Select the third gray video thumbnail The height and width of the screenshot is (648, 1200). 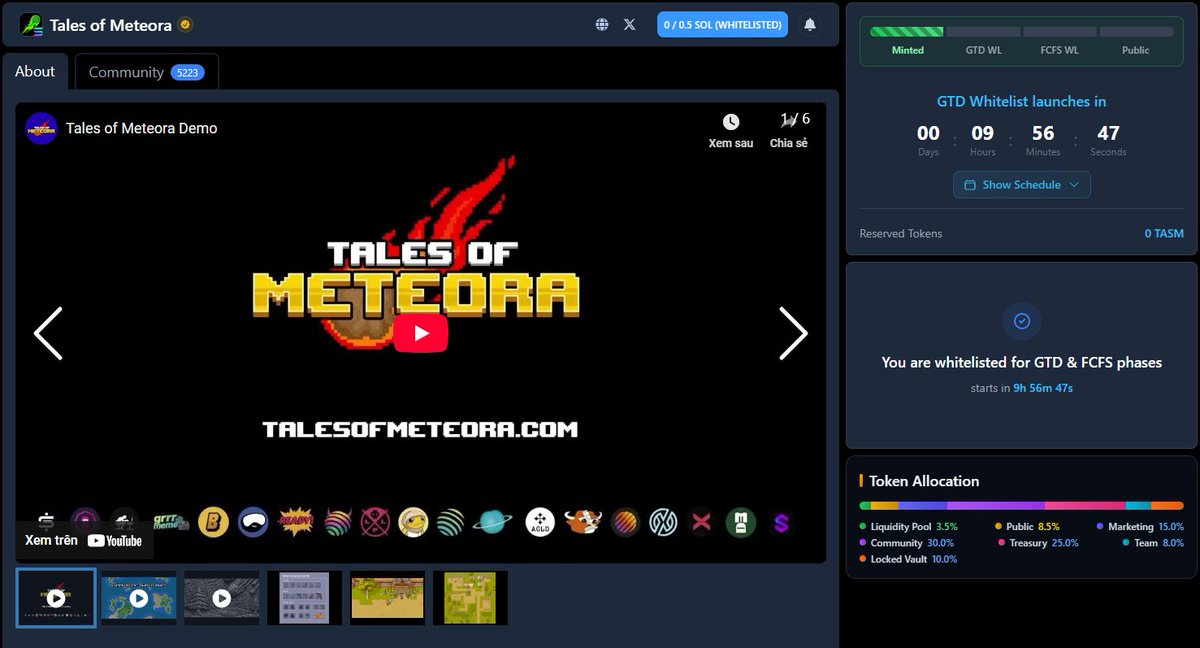(x=222, y=598)
